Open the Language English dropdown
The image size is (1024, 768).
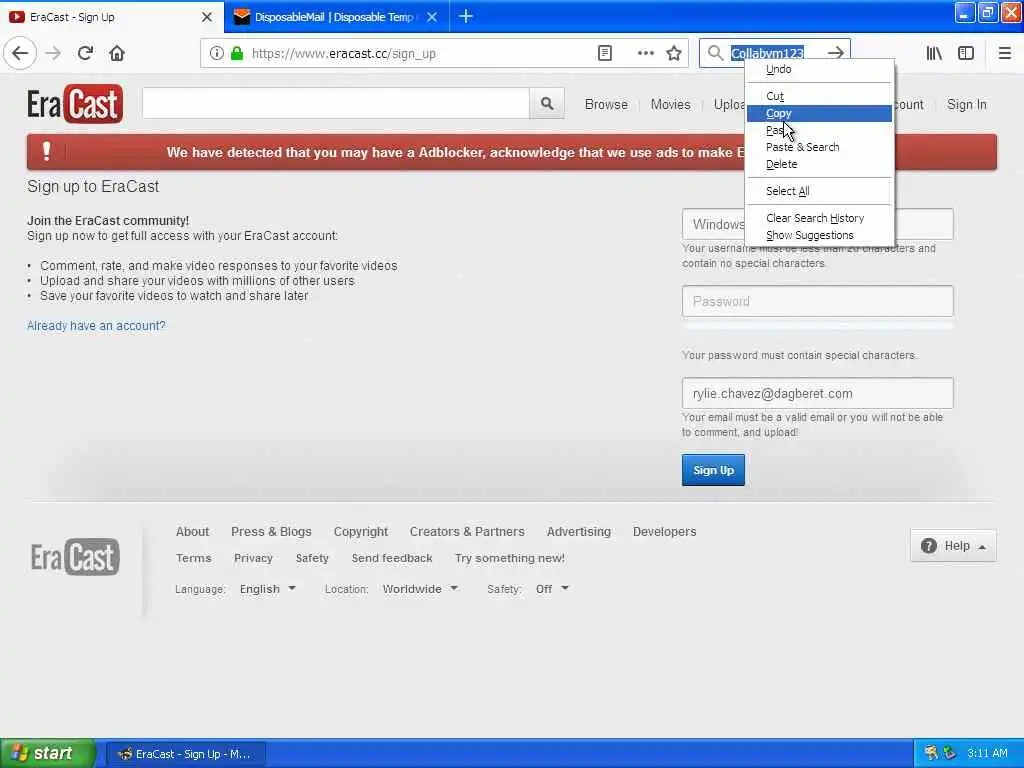[x=268, y=588]
